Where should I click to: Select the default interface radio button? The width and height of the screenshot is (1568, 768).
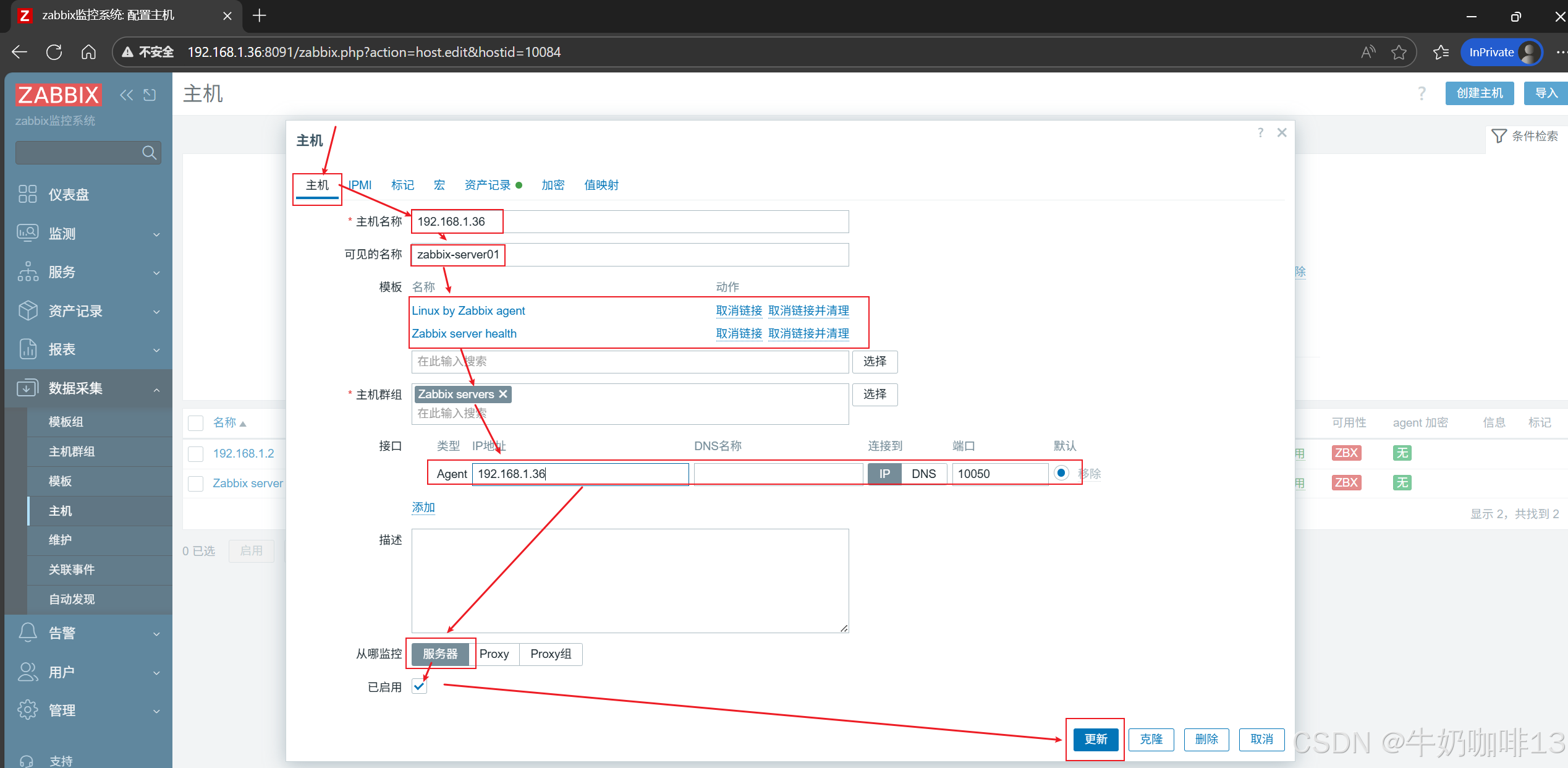tap(1061, 473)
